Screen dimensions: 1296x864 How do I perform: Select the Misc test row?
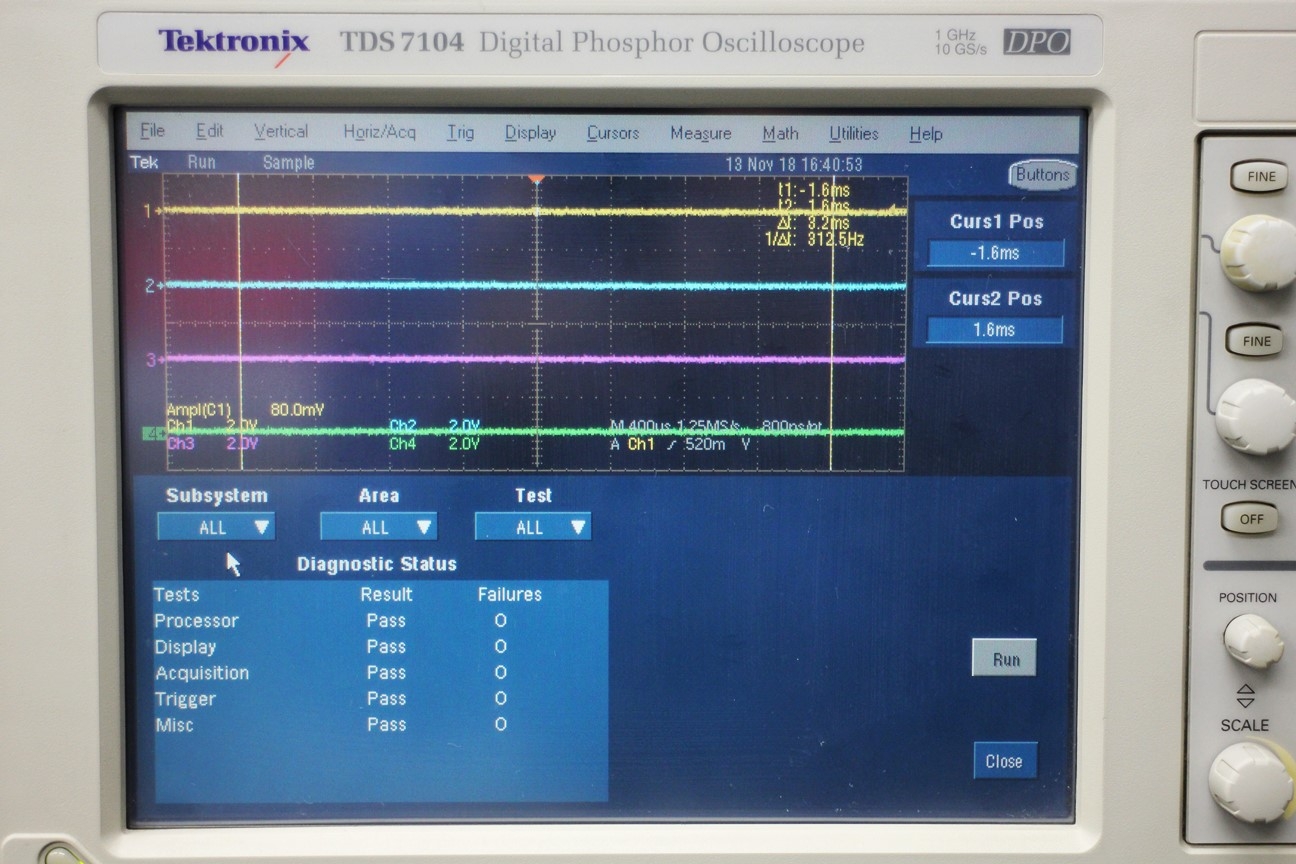pos(380,725)
